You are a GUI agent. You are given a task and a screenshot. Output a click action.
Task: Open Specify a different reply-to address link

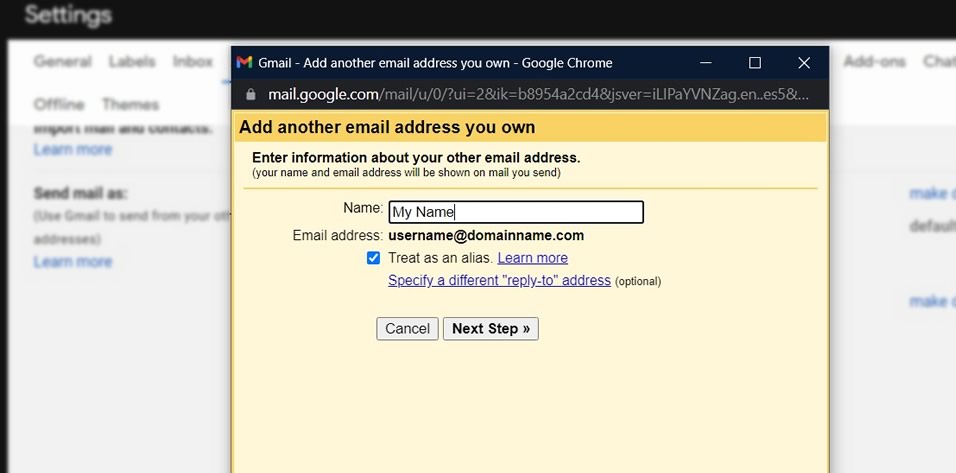(x=499, y=280)
